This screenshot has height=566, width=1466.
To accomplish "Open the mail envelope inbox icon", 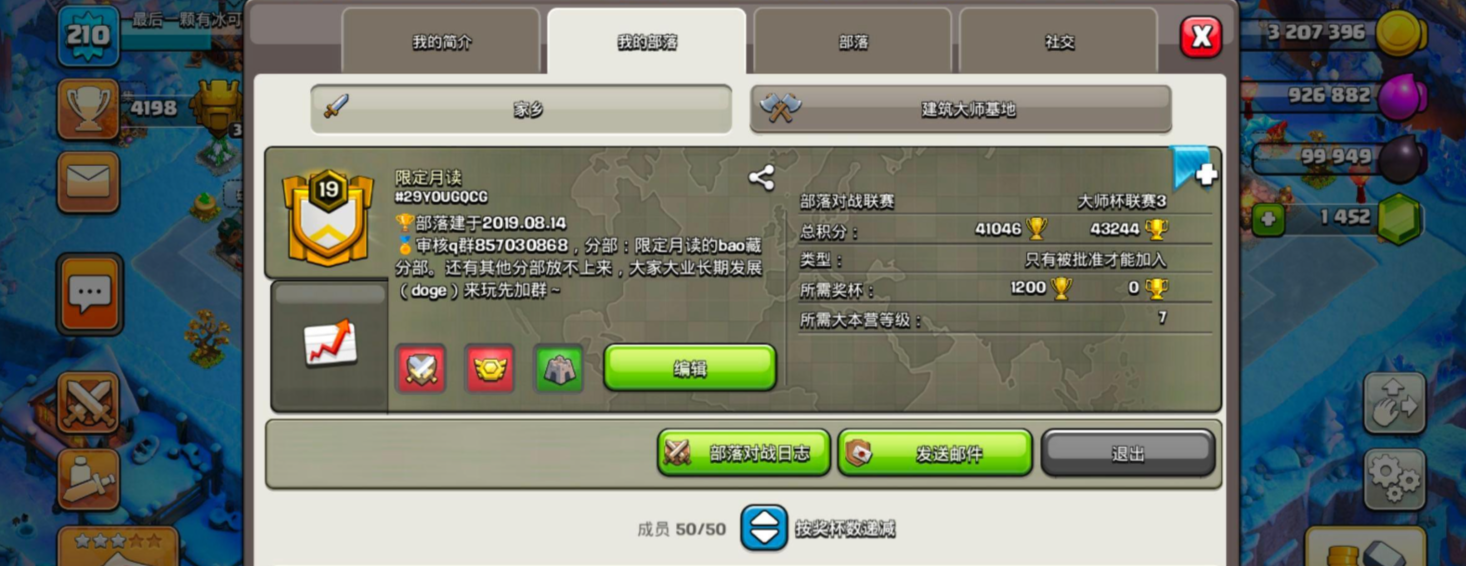I will pos(88,183).
